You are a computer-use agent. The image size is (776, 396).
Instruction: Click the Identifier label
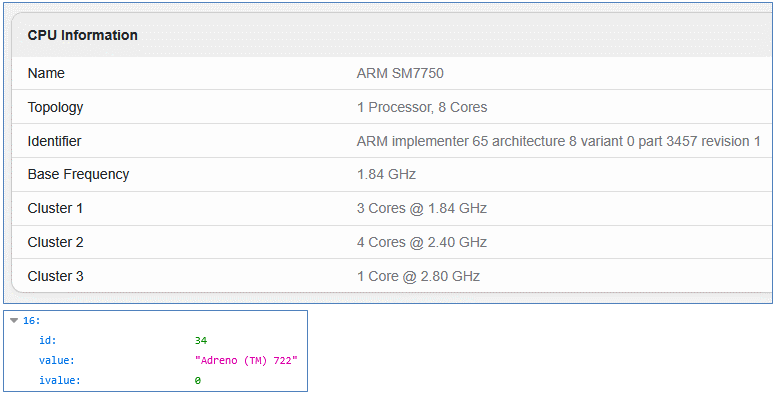[x=54, y=141]
